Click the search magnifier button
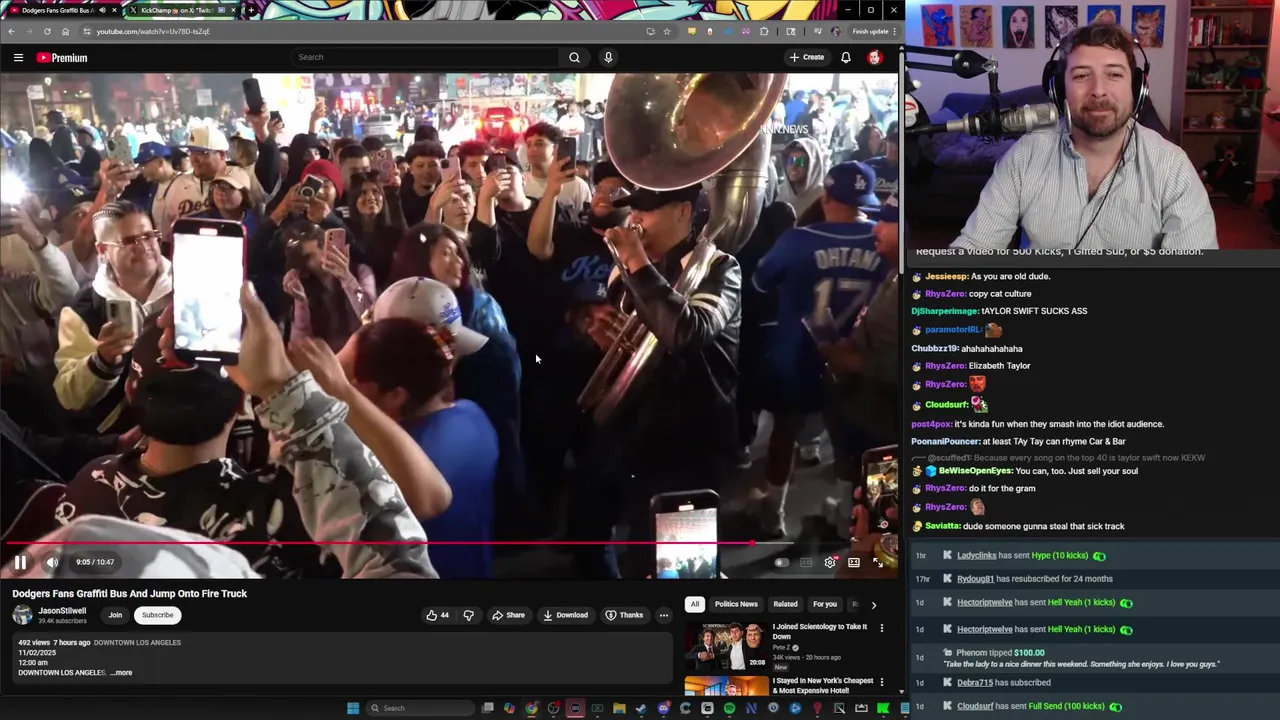 pyautogui.click(x=574, y=57)
